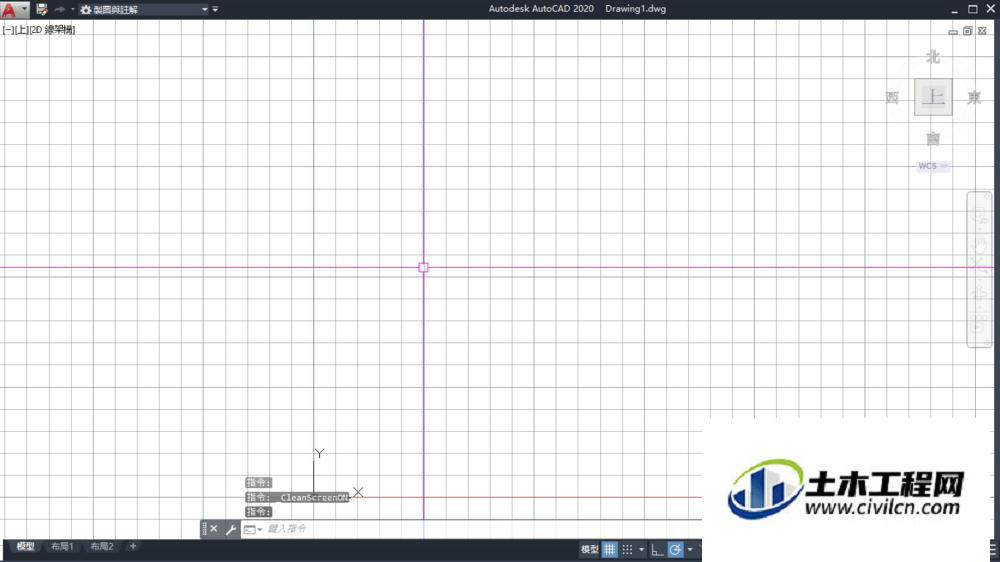Select the 南 direction on the ViewCube
Image resolution: width=1000 pixels, height=562 pixels.
[932, 138]
